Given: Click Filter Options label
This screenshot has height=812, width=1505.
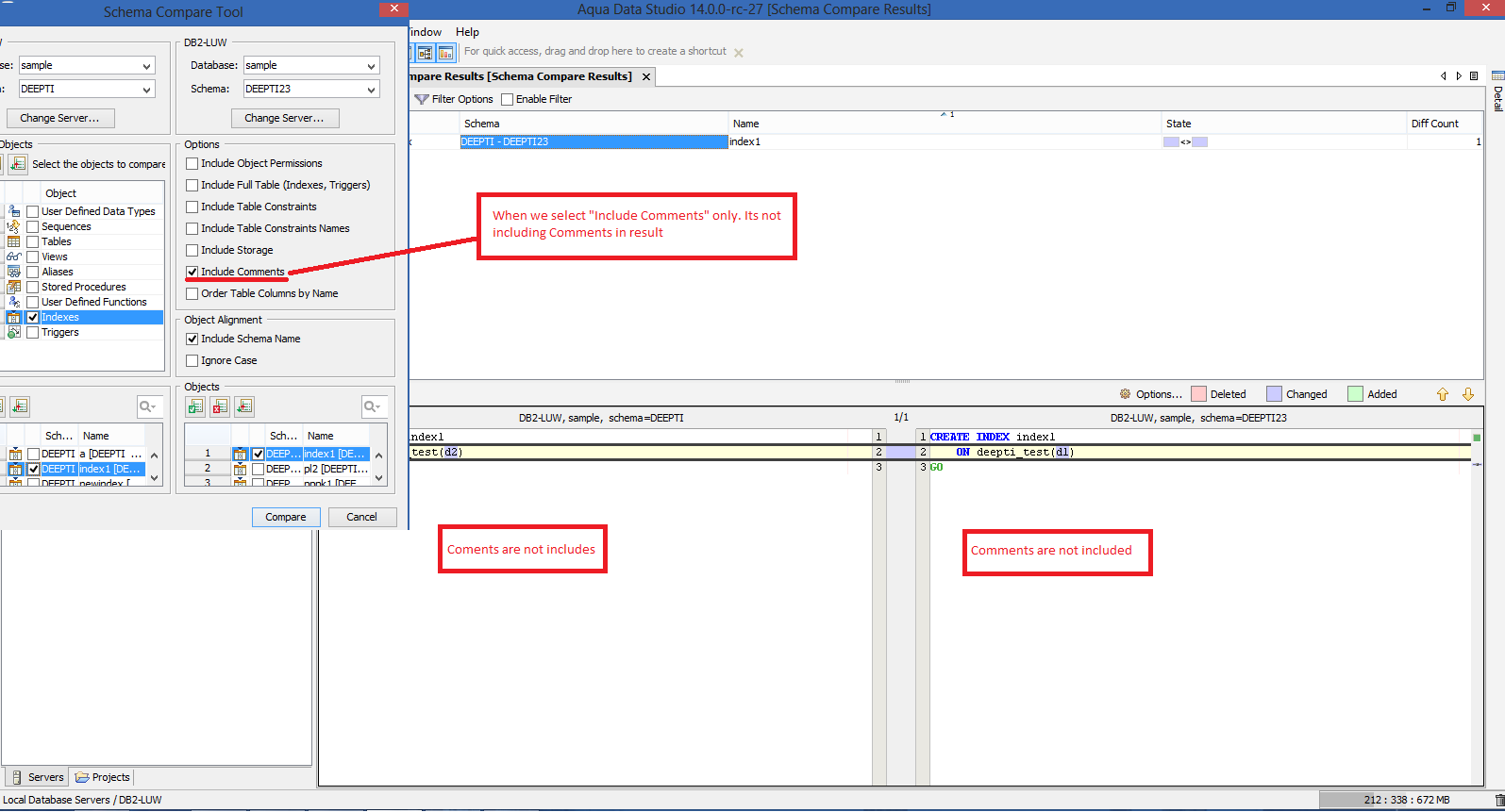Looking at the screenshot, I should (462, 99).
